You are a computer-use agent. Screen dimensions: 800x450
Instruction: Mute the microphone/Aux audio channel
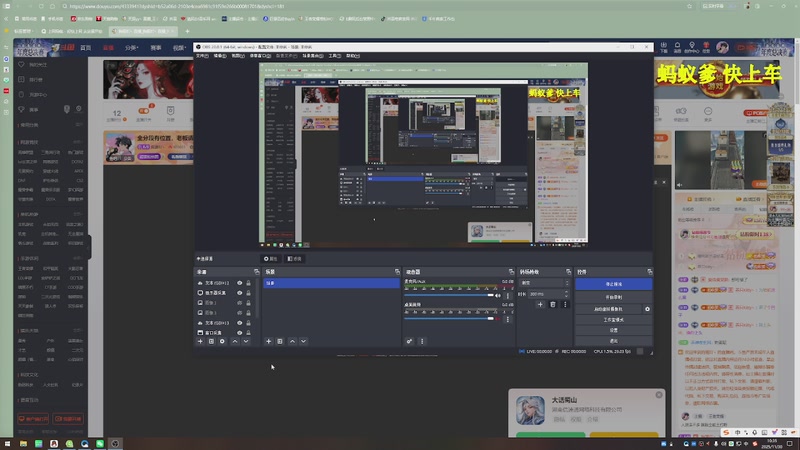pos(498,295)
